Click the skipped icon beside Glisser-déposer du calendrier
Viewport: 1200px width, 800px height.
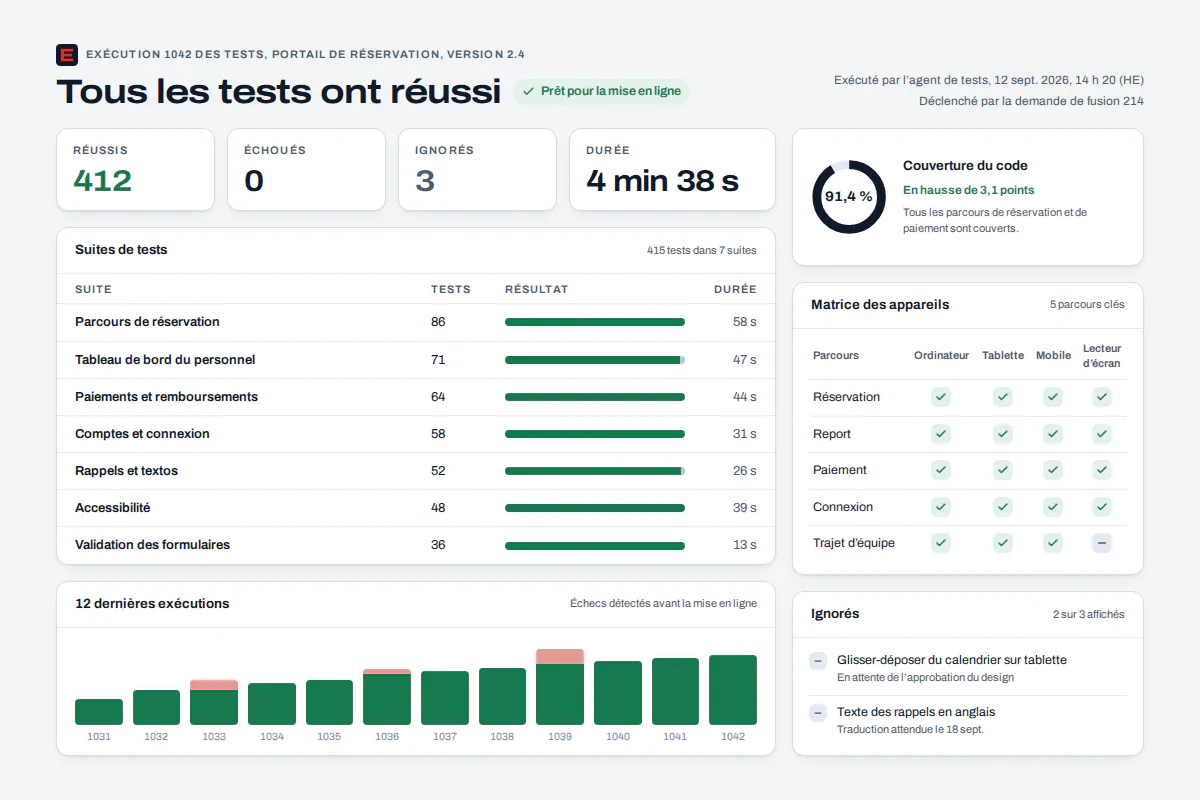click(x=818, y=661)
